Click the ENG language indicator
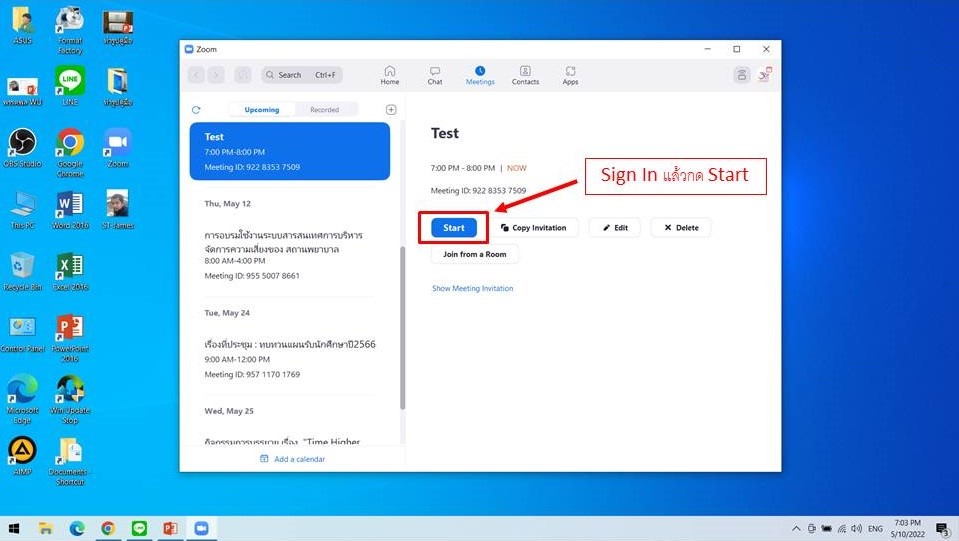 875,529
